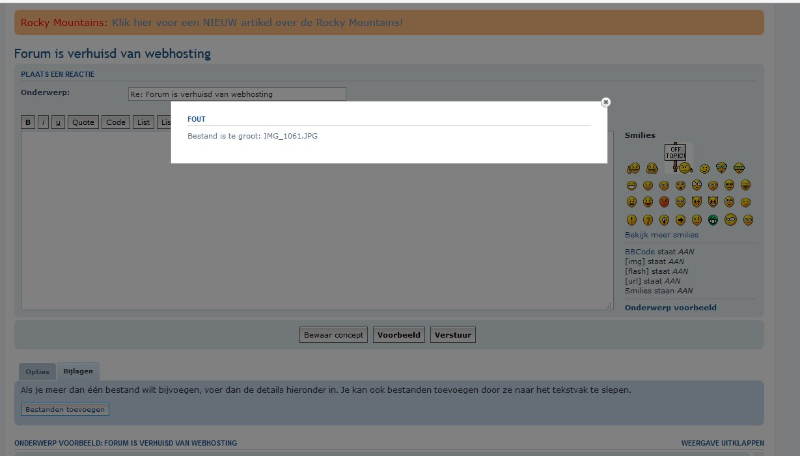Apply bold with the B button
Viewport: 800px width, 456px height.
pos(28,122)
